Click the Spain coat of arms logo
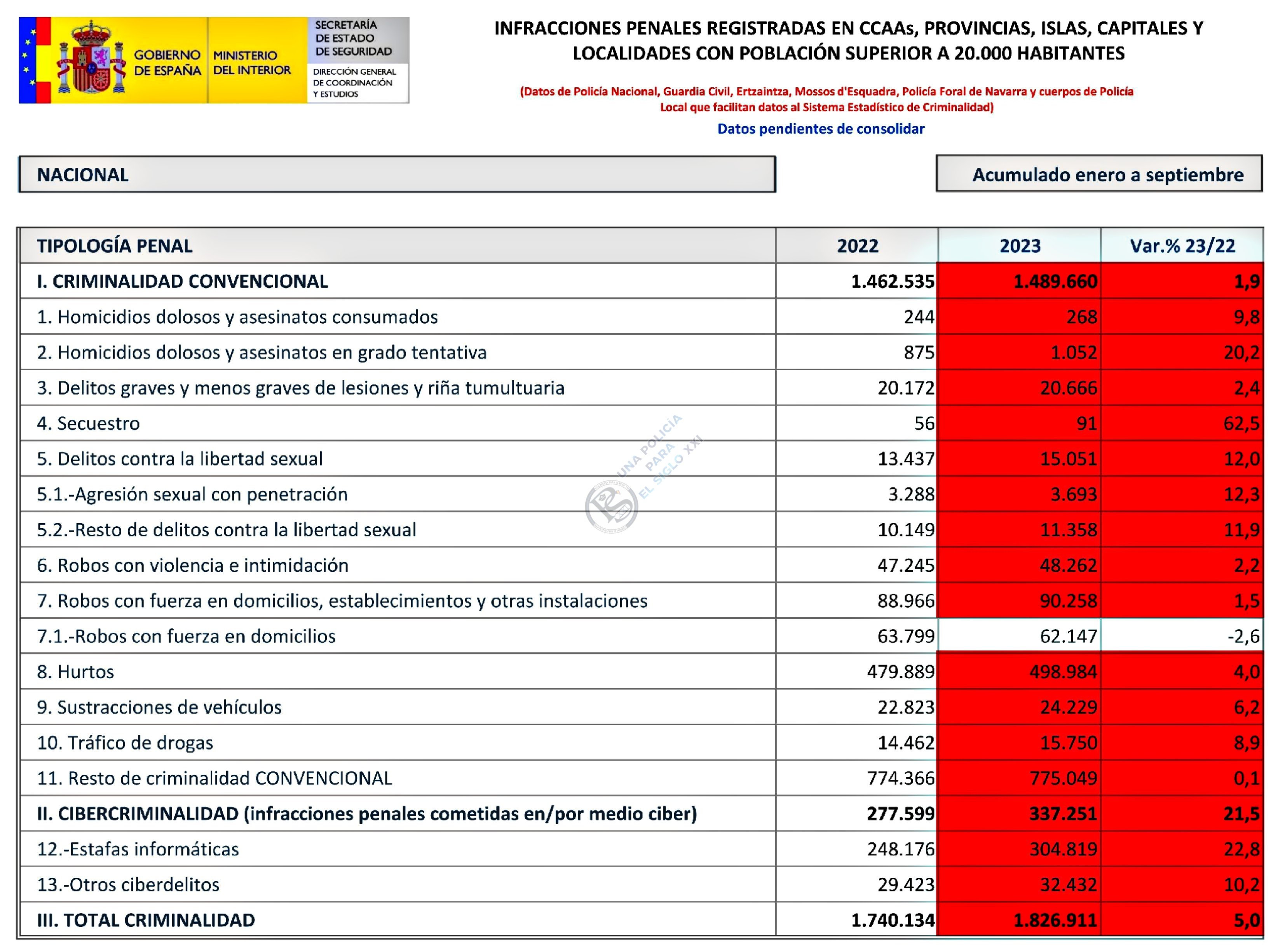1285x952 pixels. click(92, 57)
